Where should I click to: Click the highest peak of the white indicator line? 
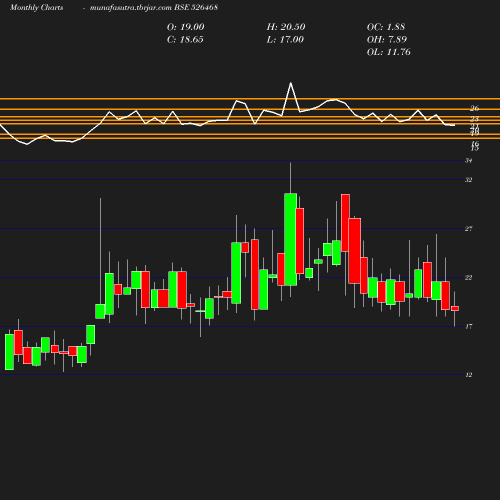291,83
